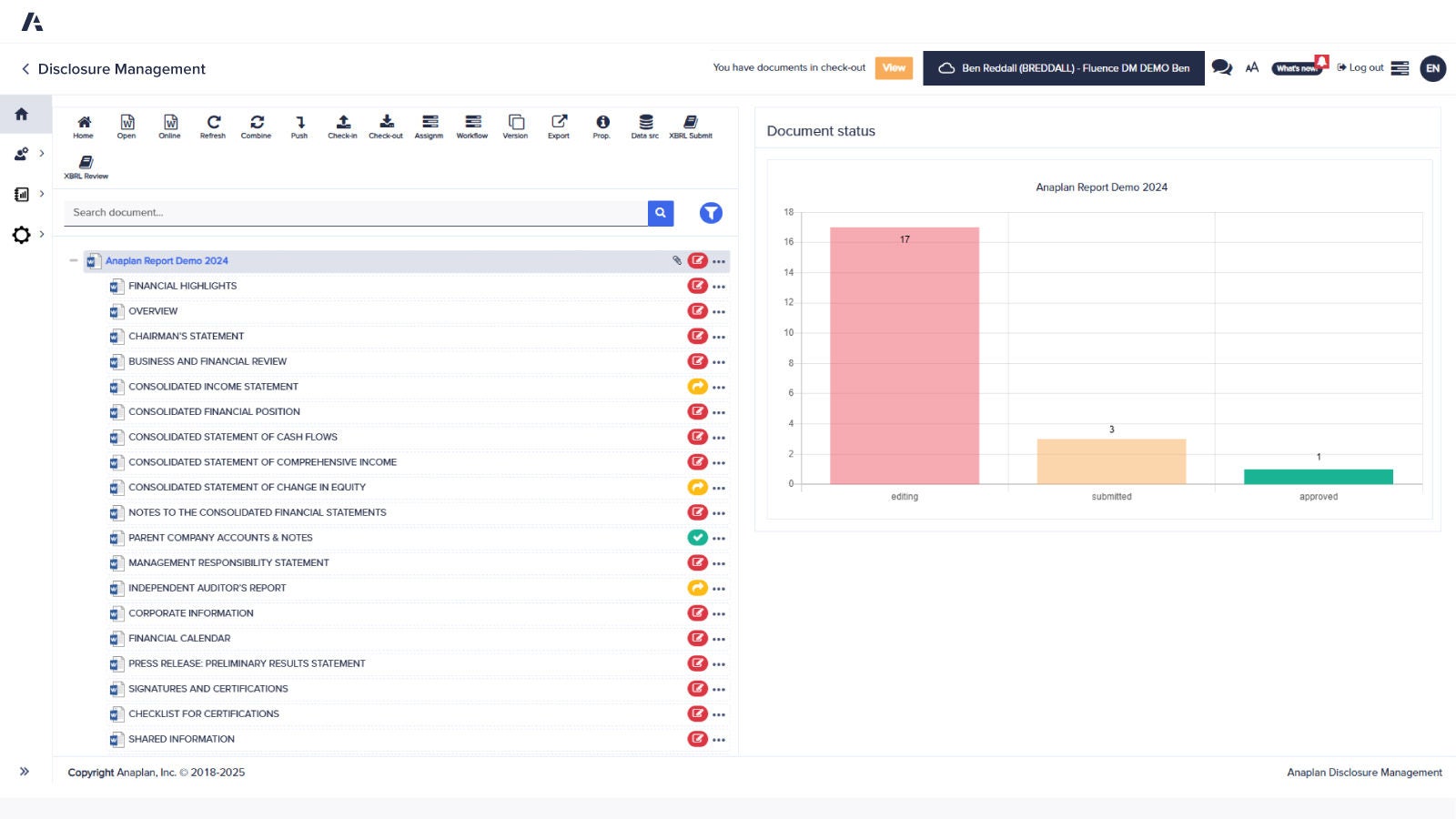This screenshot has width=1456, height=819.
Task: Click the orange status icon on CONSOLIDATED INCOME STATEMENT
Action: (698, 386)
